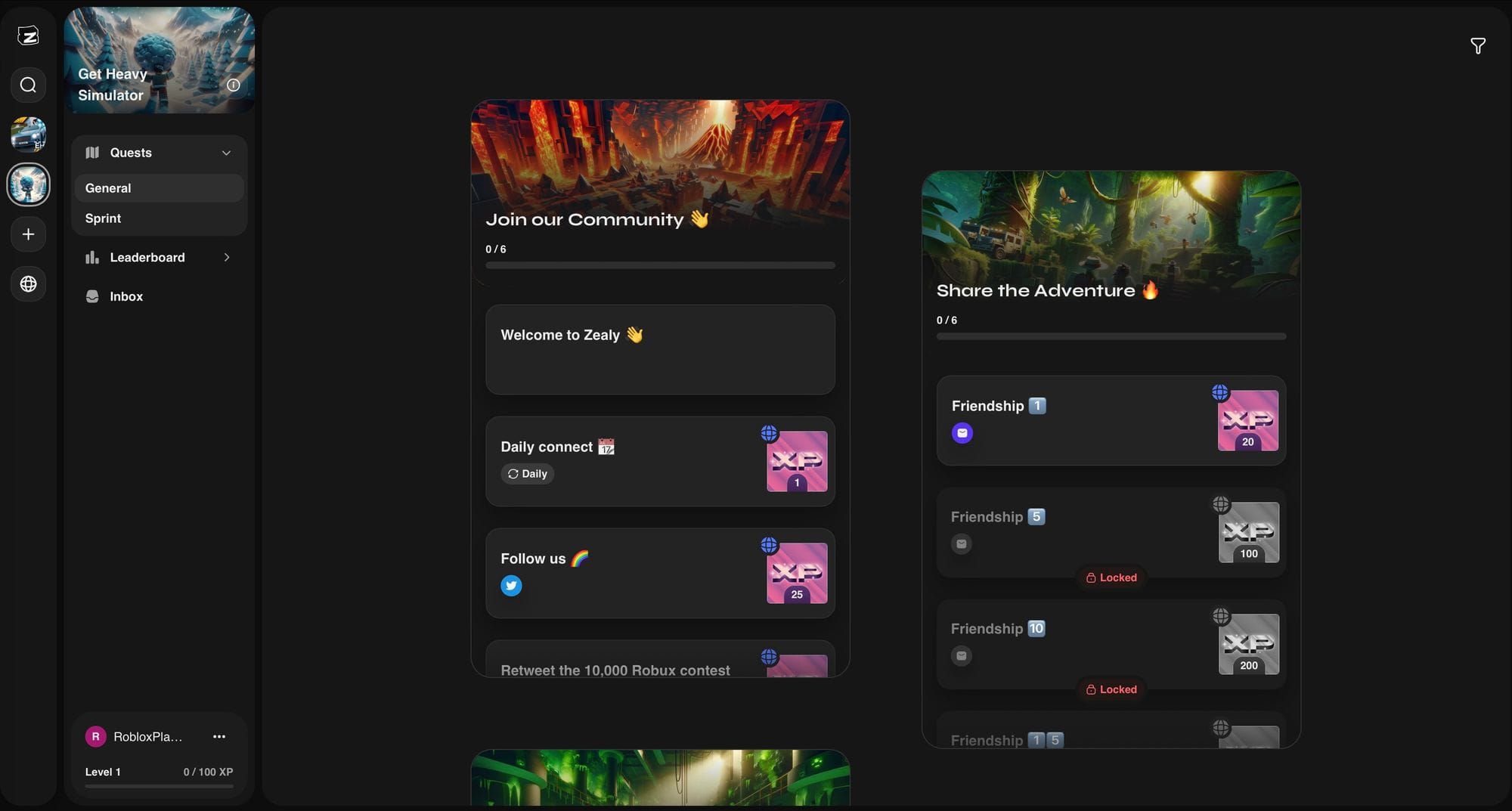Select the Get Heavy Simulator community avatar
Viewport: 1512px width, 811px height.
[x=28, y=184]
